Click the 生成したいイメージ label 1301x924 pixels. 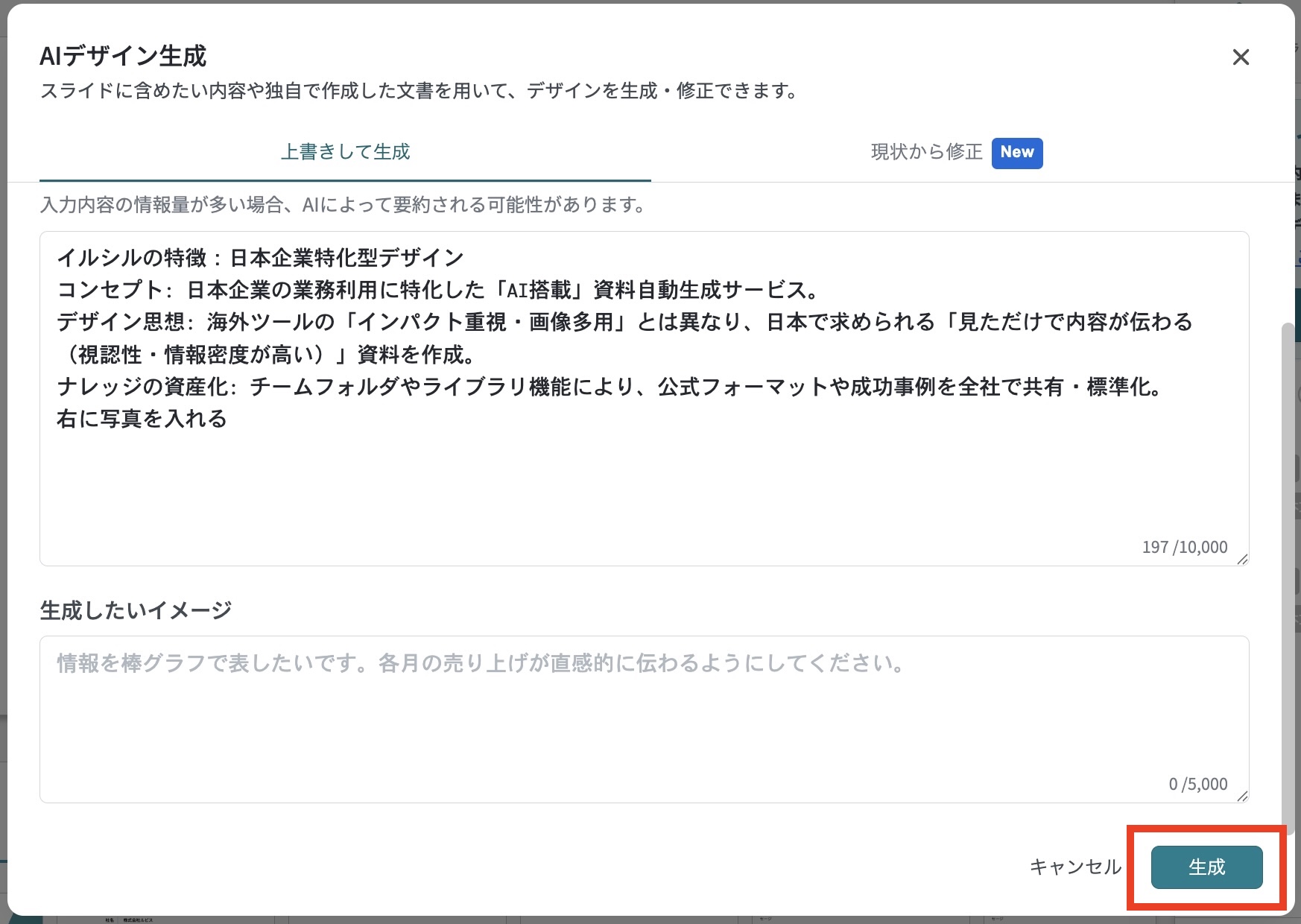pos(136,610)
